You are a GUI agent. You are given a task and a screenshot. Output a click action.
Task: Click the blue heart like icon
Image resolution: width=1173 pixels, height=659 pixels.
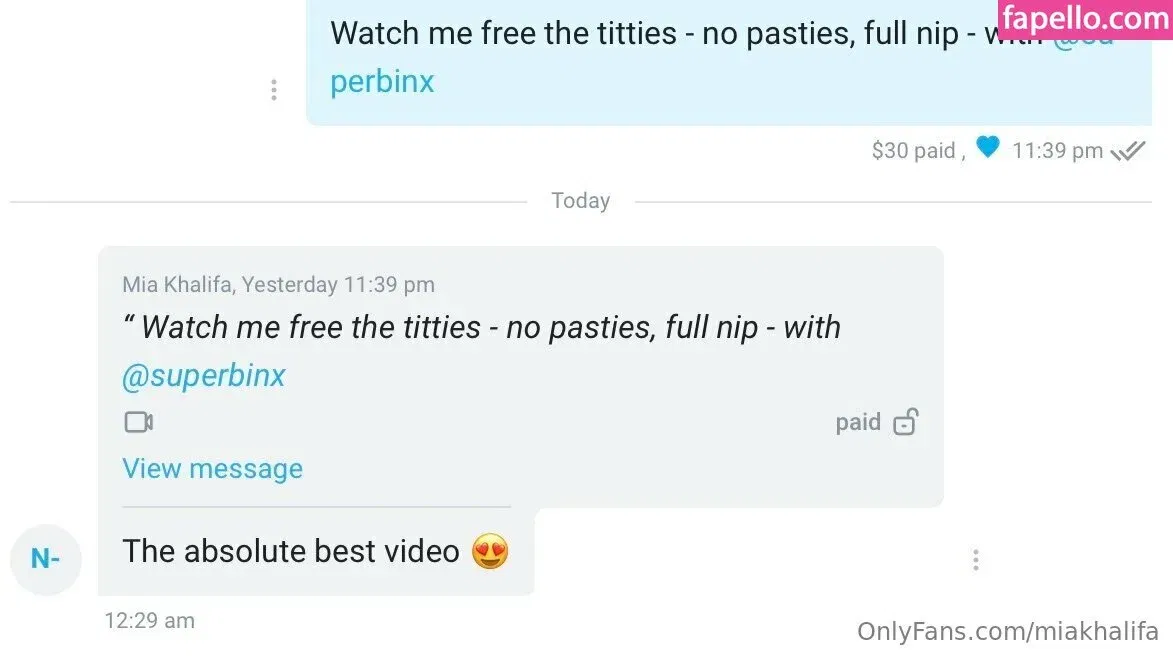tap(987, 147)
